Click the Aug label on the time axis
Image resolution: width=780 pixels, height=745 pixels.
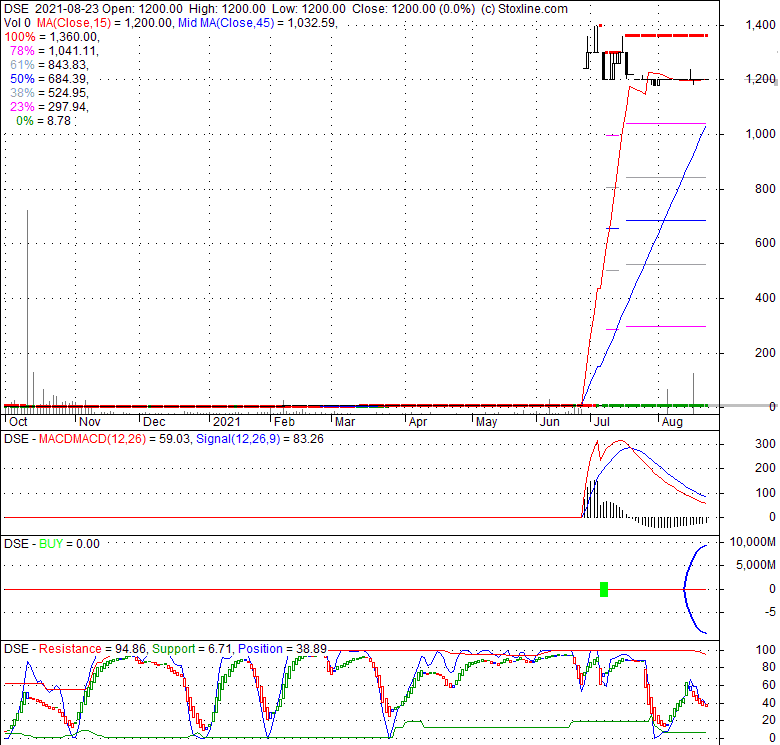[x=673, y=422]
